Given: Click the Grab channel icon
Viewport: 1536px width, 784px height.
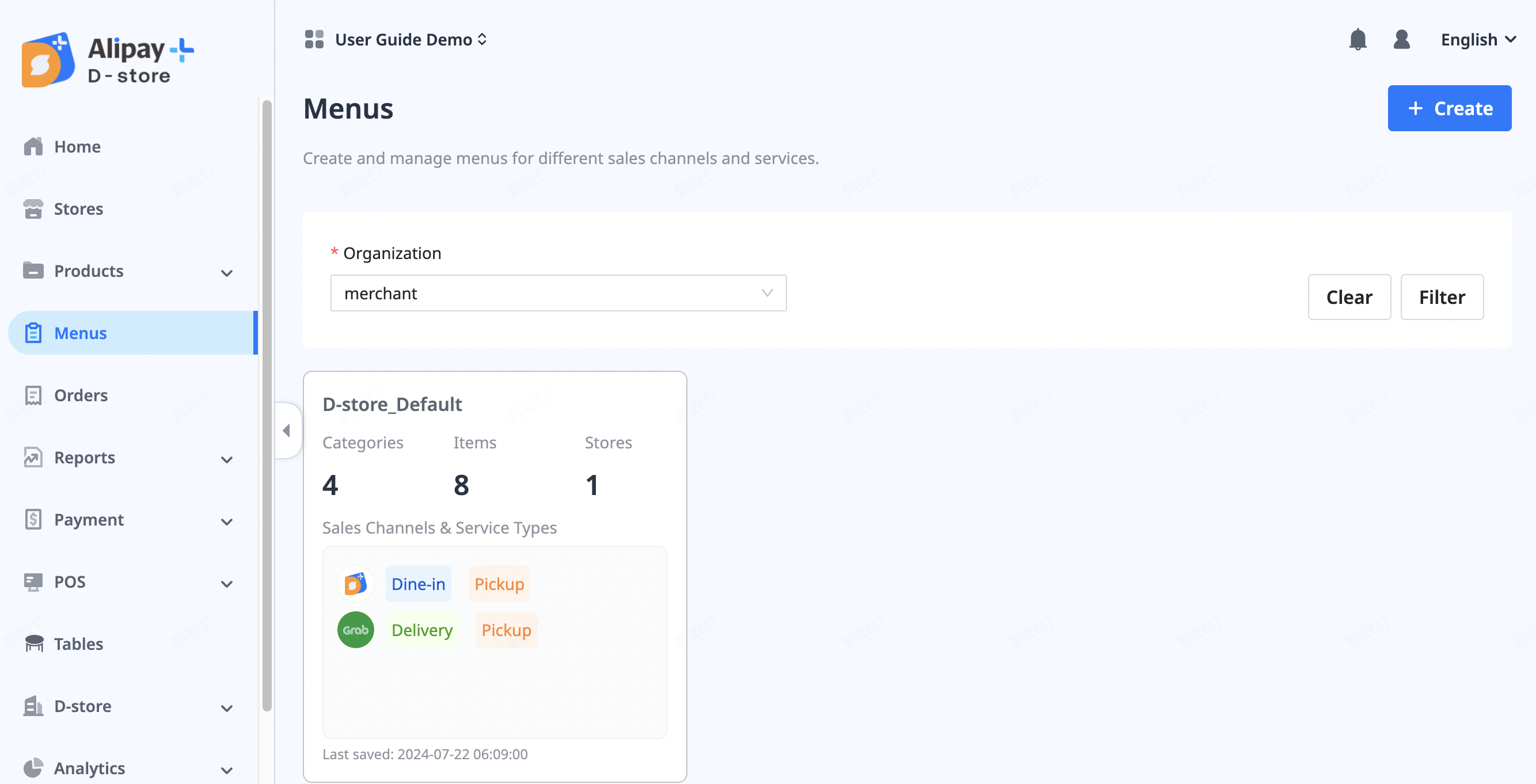Looking at the screenshot, I should [x=355, y=630].
